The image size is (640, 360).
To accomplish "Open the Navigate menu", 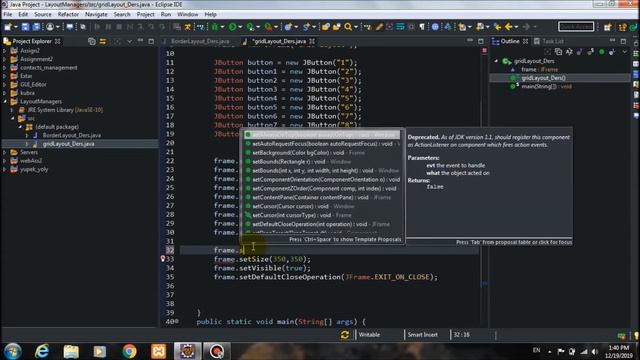I will pos(96,14).
